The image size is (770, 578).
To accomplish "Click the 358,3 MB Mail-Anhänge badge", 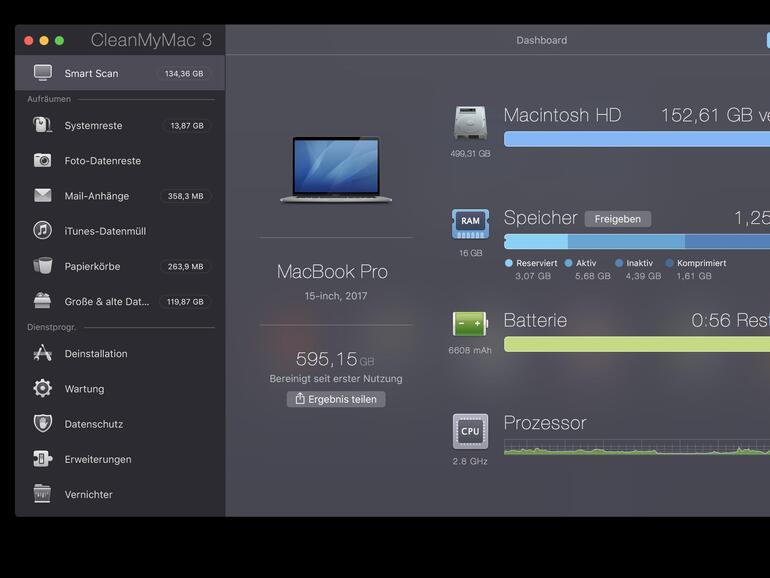I will (x=186, y=196).
